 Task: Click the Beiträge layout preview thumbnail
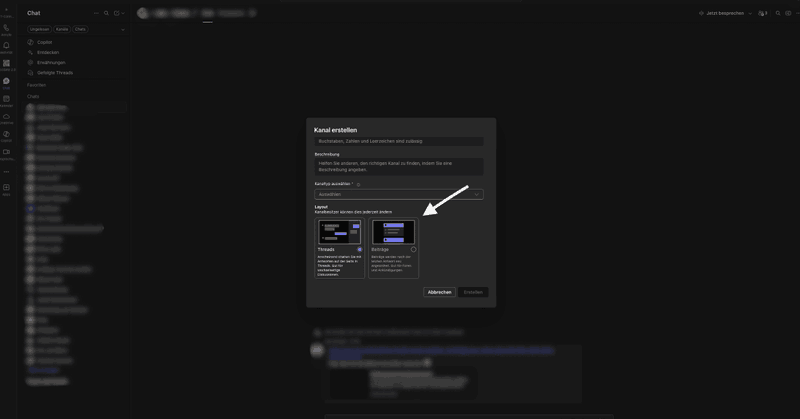(x=393, y=232)
